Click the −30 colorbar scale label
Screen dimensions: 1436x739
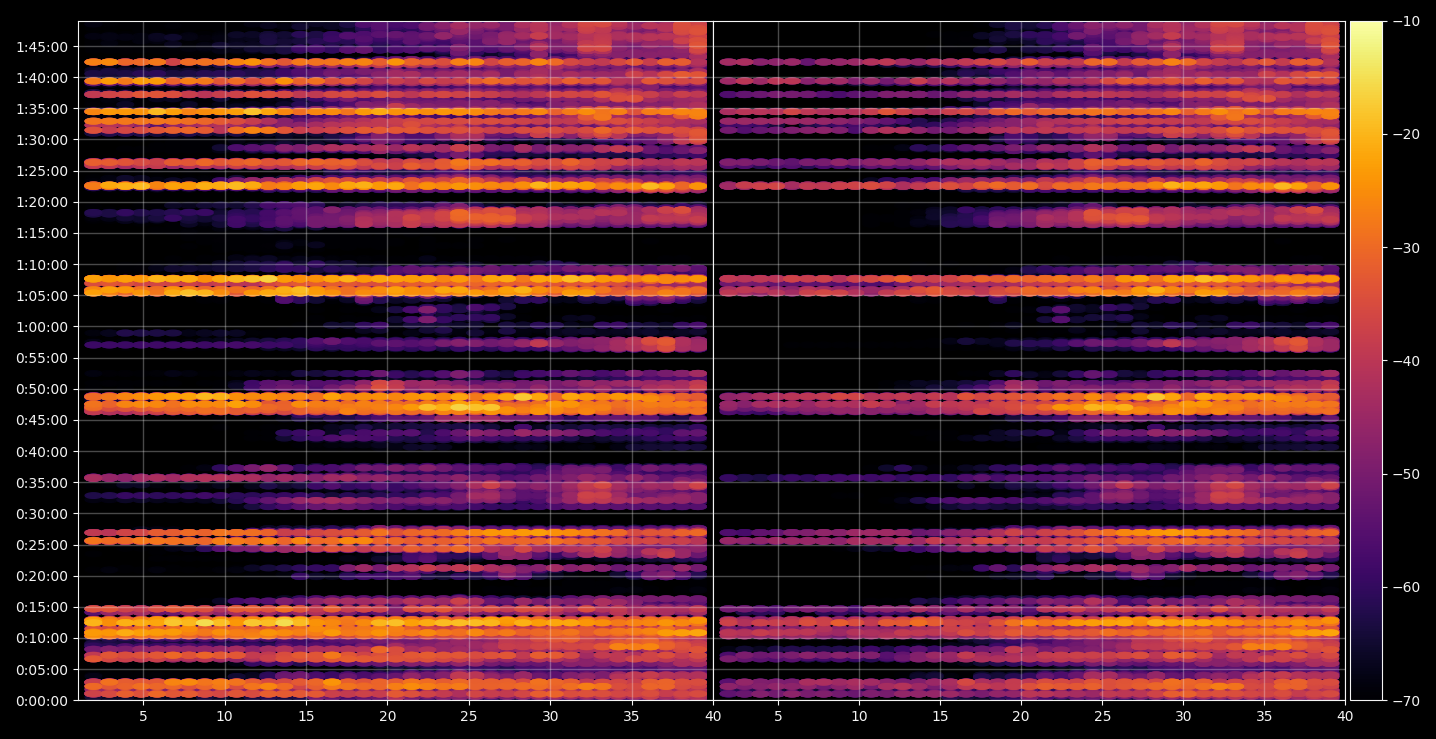1405,248
